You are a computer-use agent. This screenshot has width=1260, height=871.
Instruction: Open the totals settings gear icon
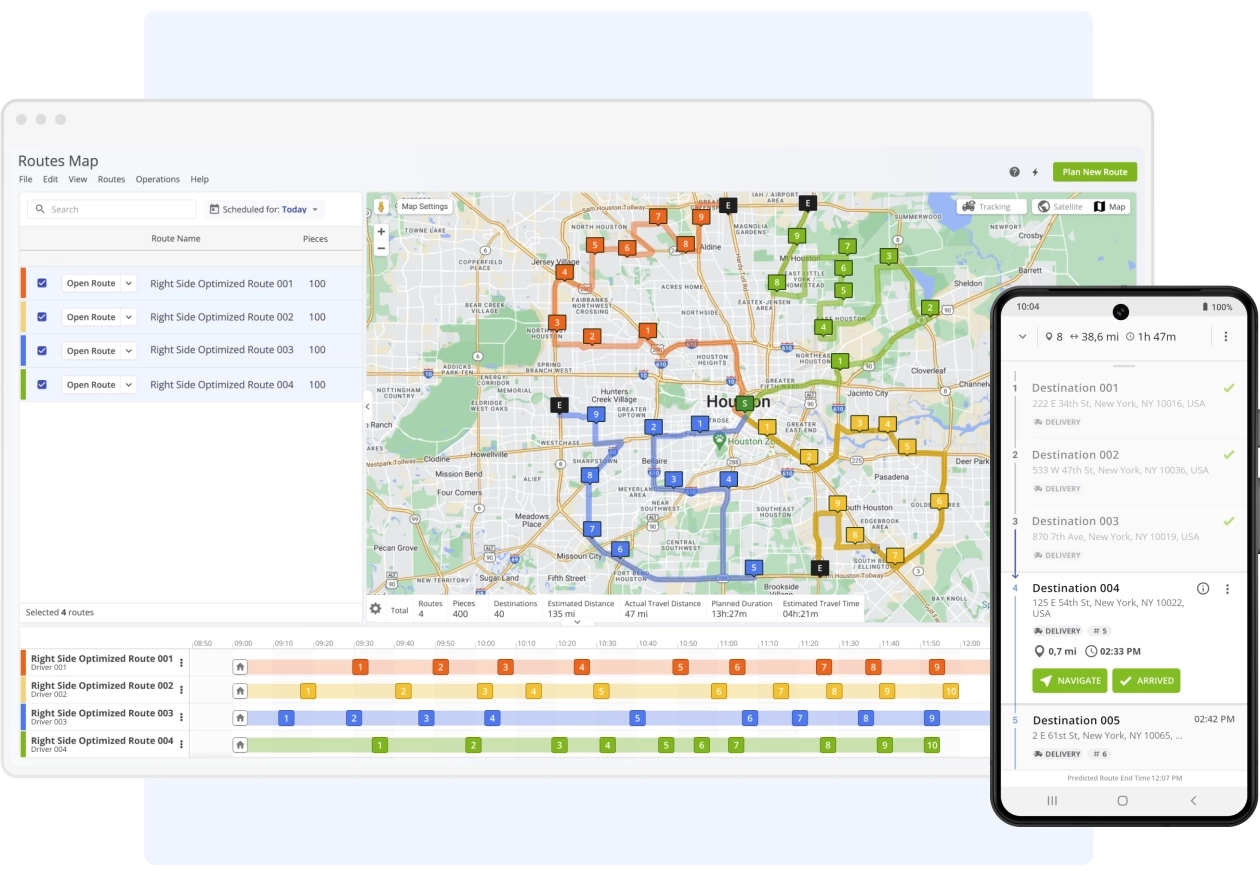point(376,609)
